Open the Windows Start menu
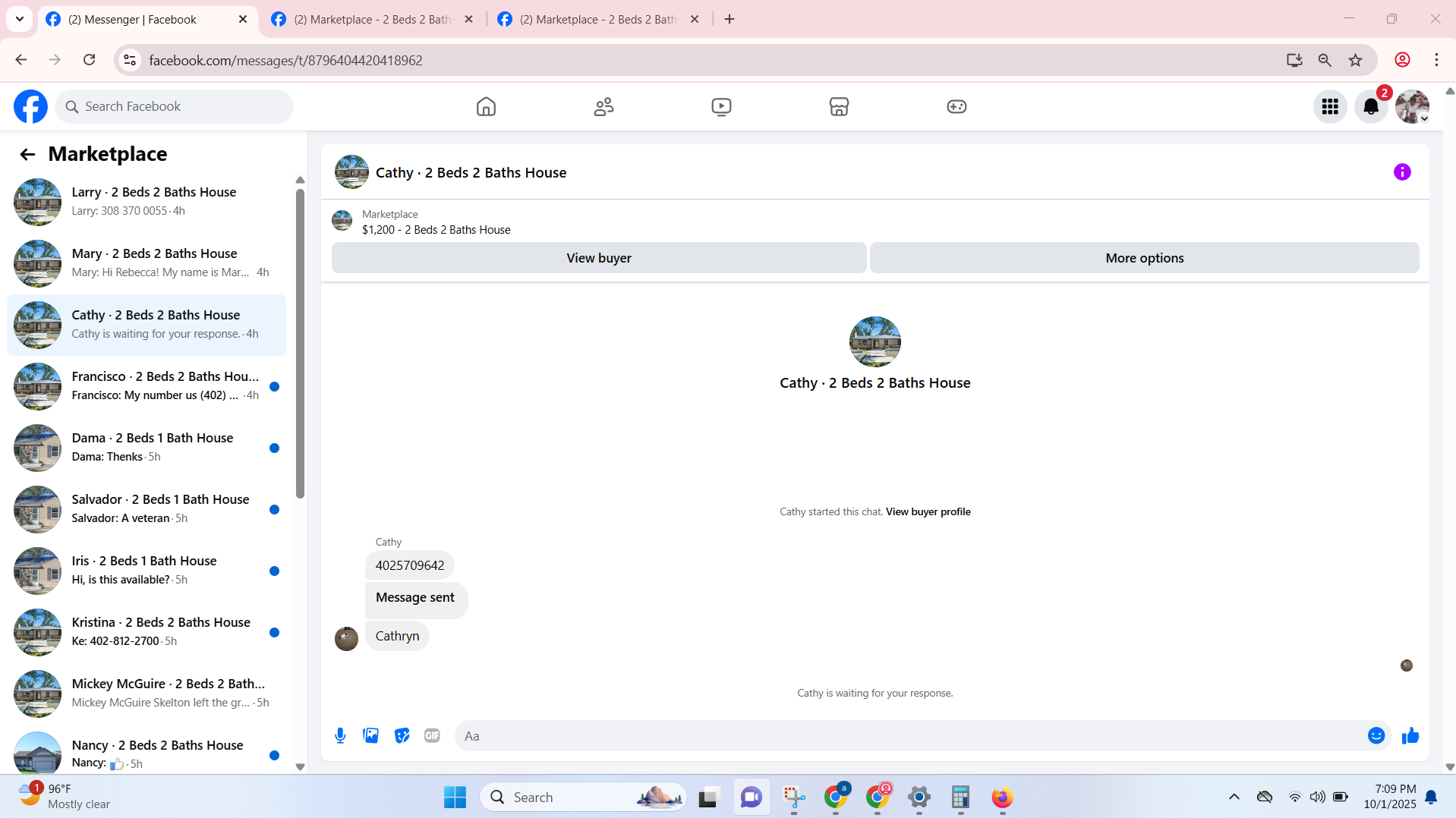 point(455,797)
